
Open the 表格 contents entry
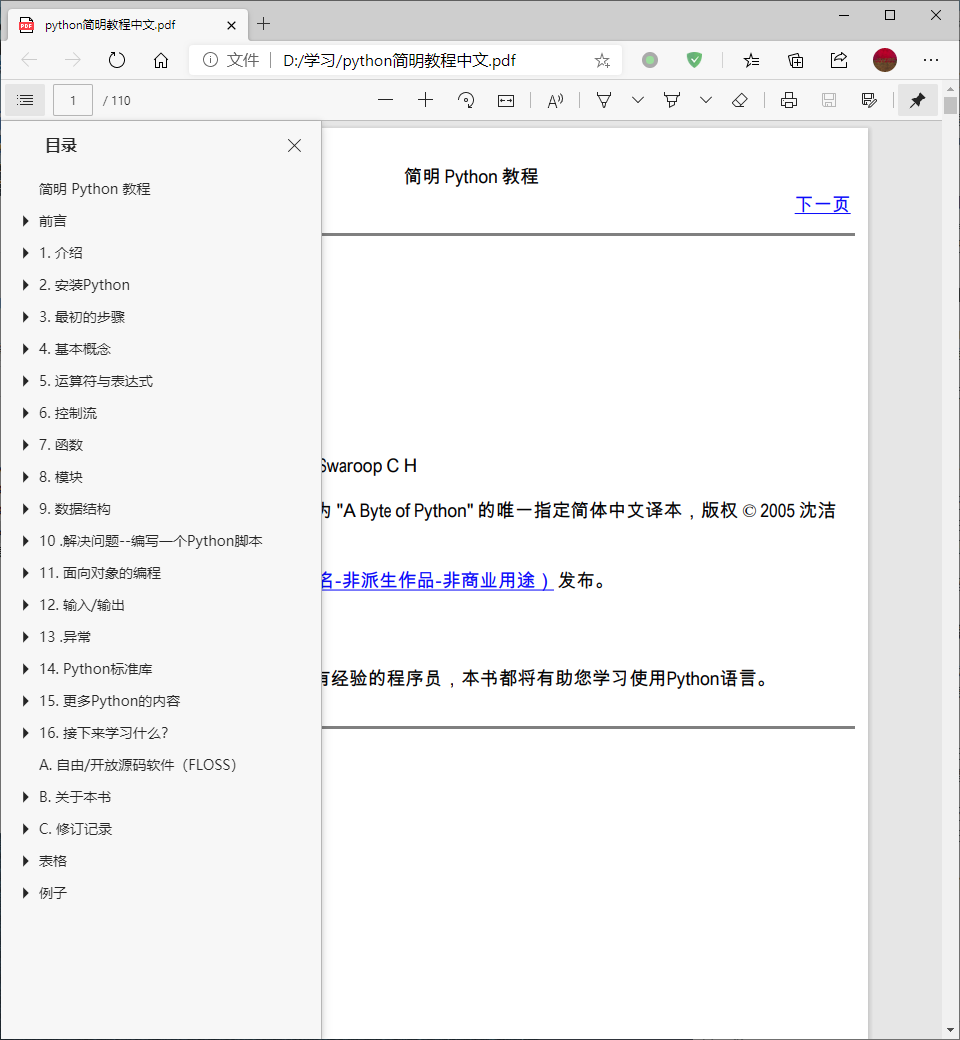pyautogui.click(x=53, y=861)
